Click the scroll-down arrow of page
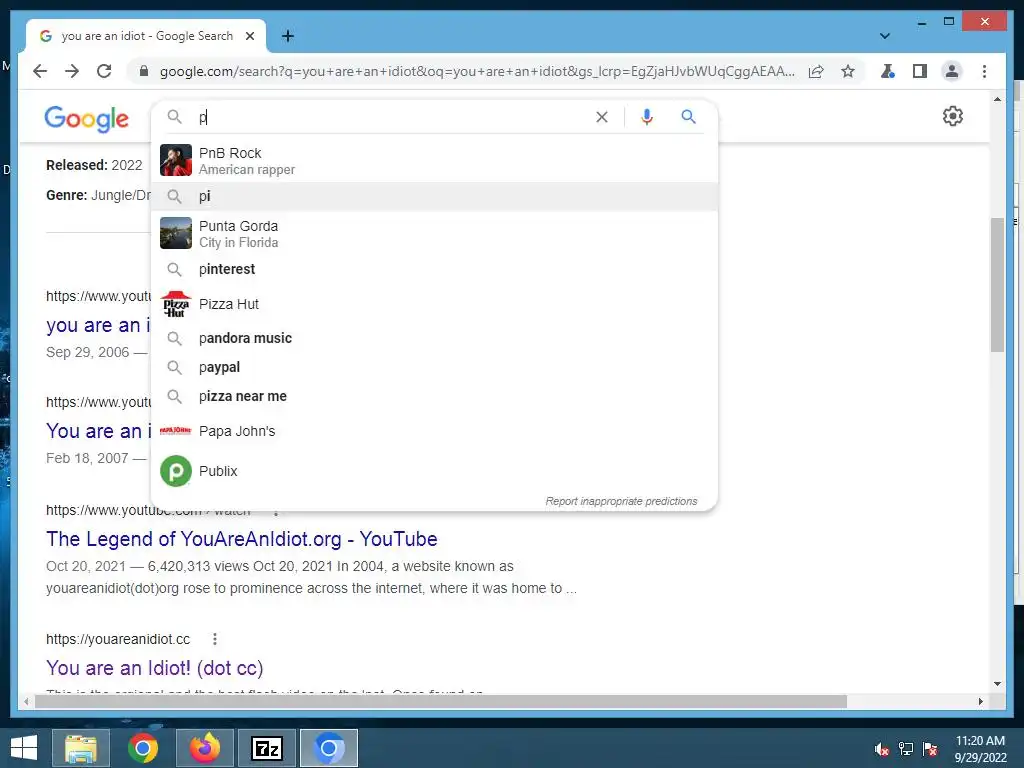The height and width of the screenshot is (768, 1024). coord(997,684)
